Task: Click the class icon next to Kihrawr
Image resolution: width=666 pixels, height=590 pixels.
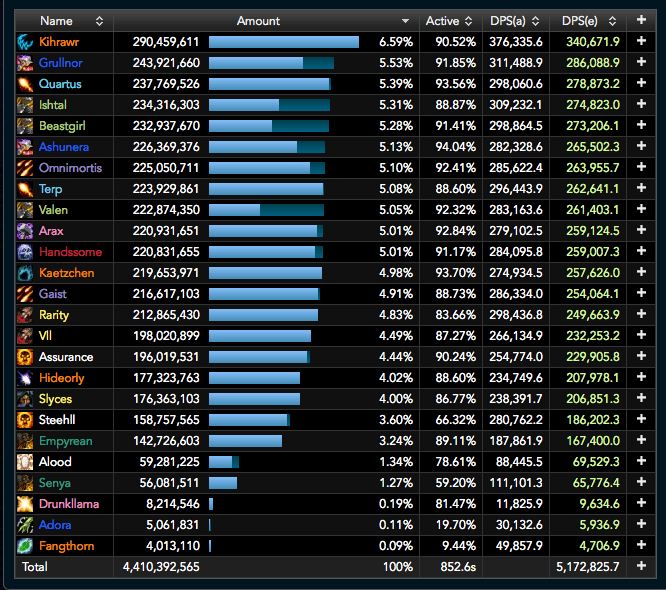Action: tap(25, 42)
